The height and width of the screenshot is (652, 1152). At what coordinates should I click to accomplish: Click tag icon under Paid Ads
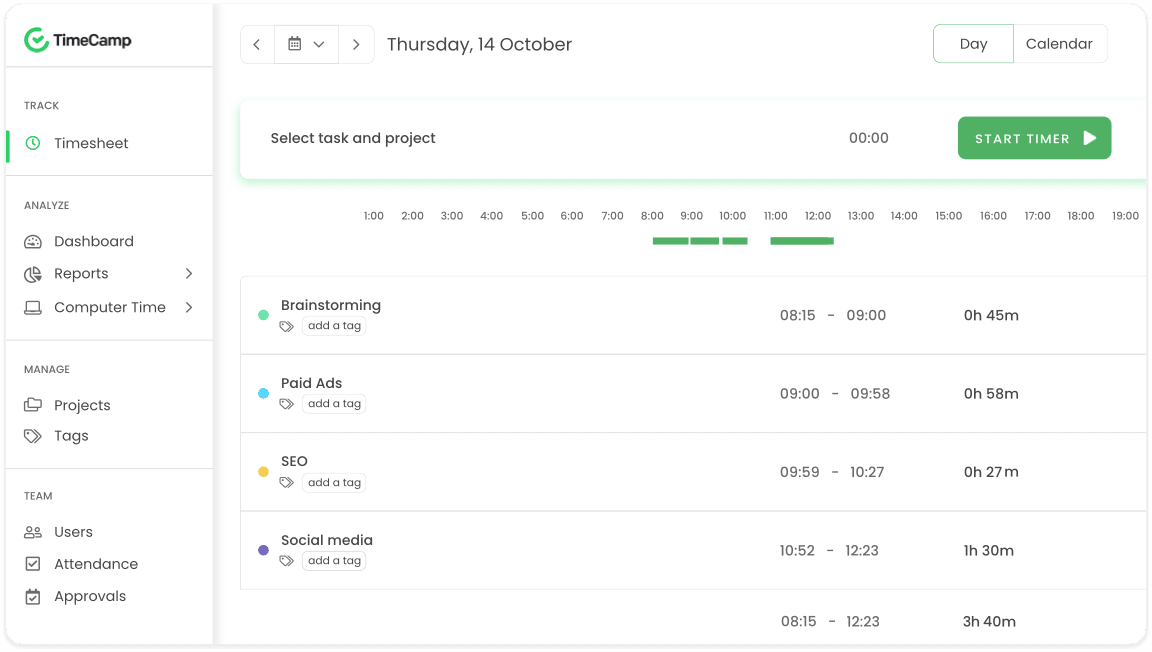[x=287, y=404]
